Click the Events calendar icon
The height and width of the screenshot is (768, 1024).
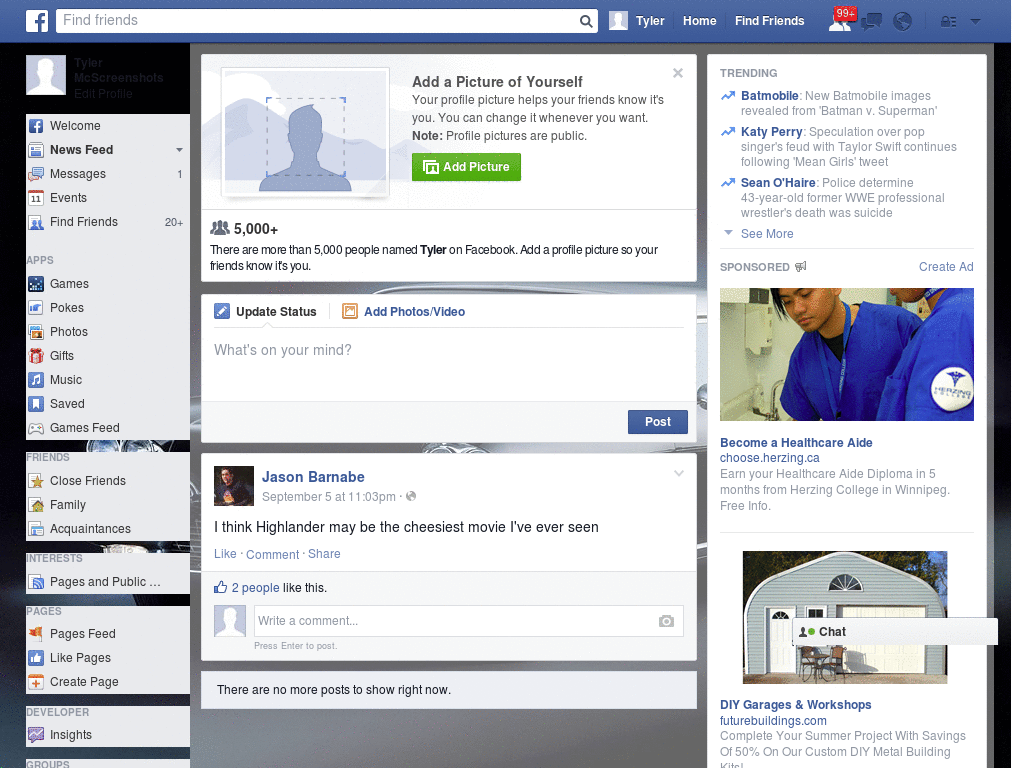tap(36, 198)
